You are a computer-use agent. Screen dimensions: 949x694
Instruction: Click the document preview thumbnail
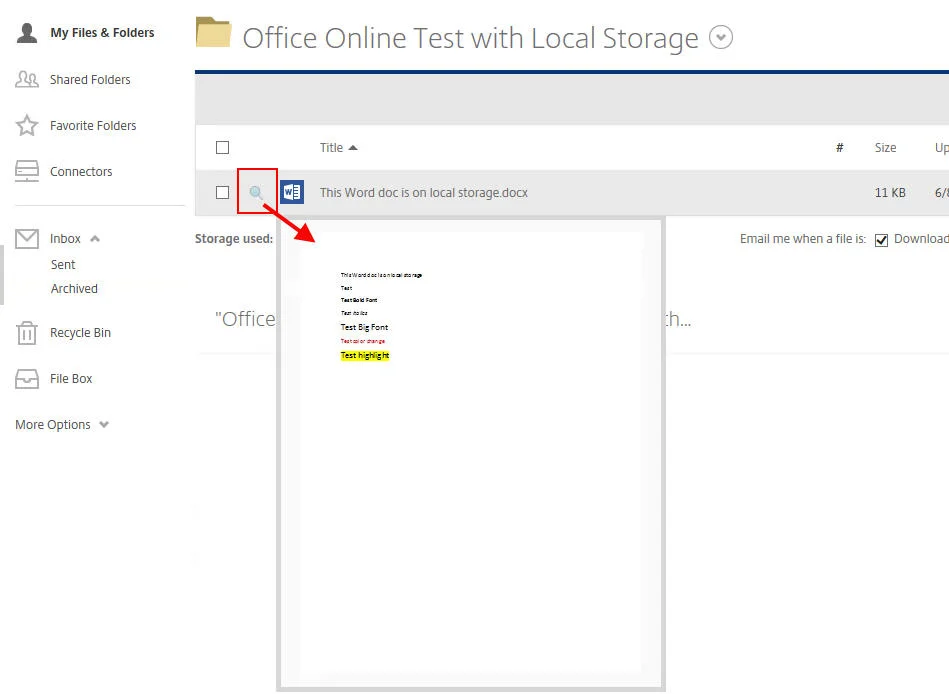[471, 454]
